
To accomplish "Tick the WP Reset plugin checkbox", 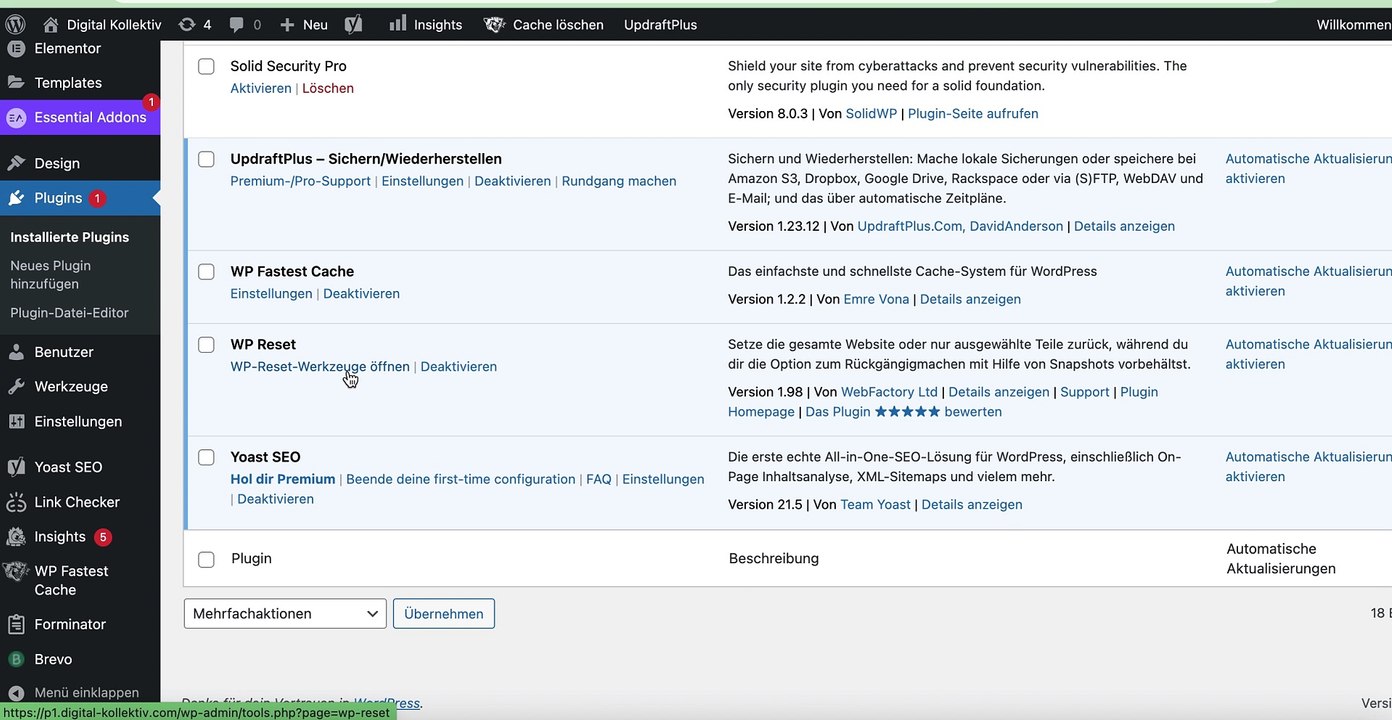I will pyautogui.click(x=206, y=345).
